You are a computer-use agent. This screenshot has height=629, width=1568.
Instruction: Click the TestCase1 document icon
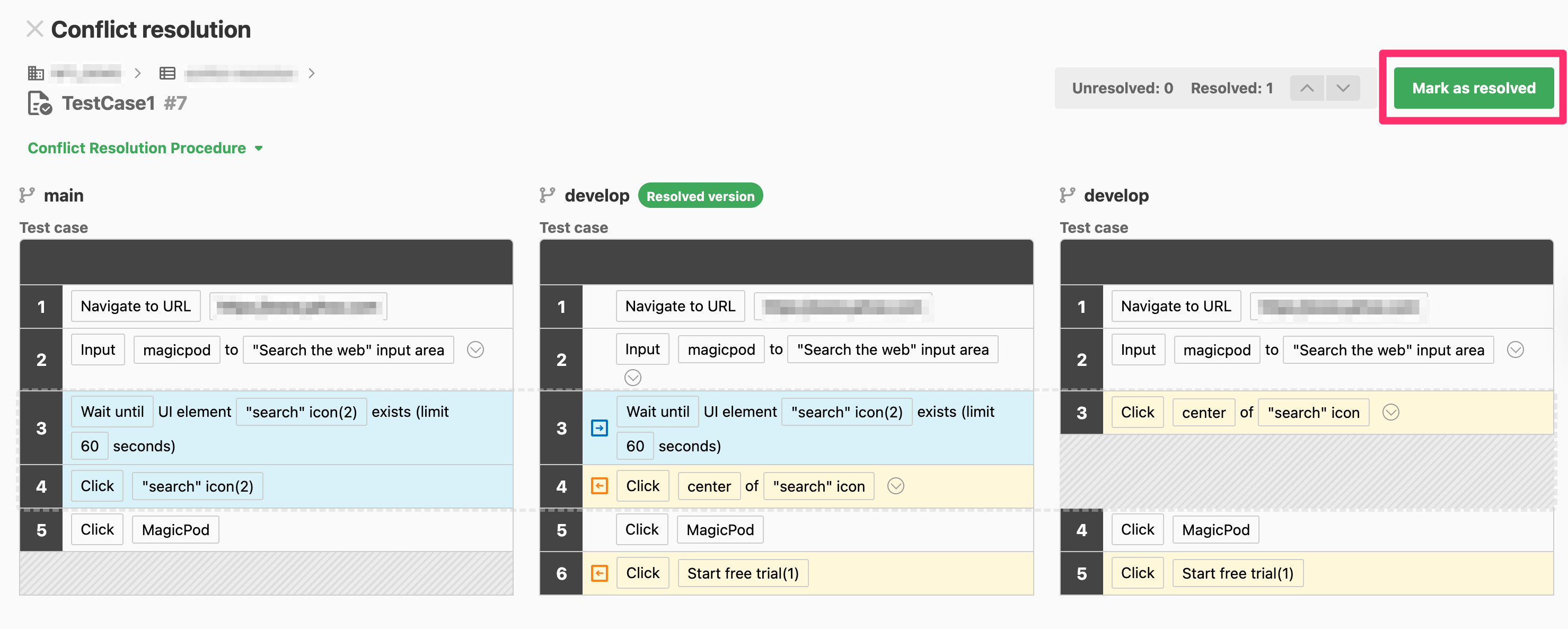(x=40, y=103)
